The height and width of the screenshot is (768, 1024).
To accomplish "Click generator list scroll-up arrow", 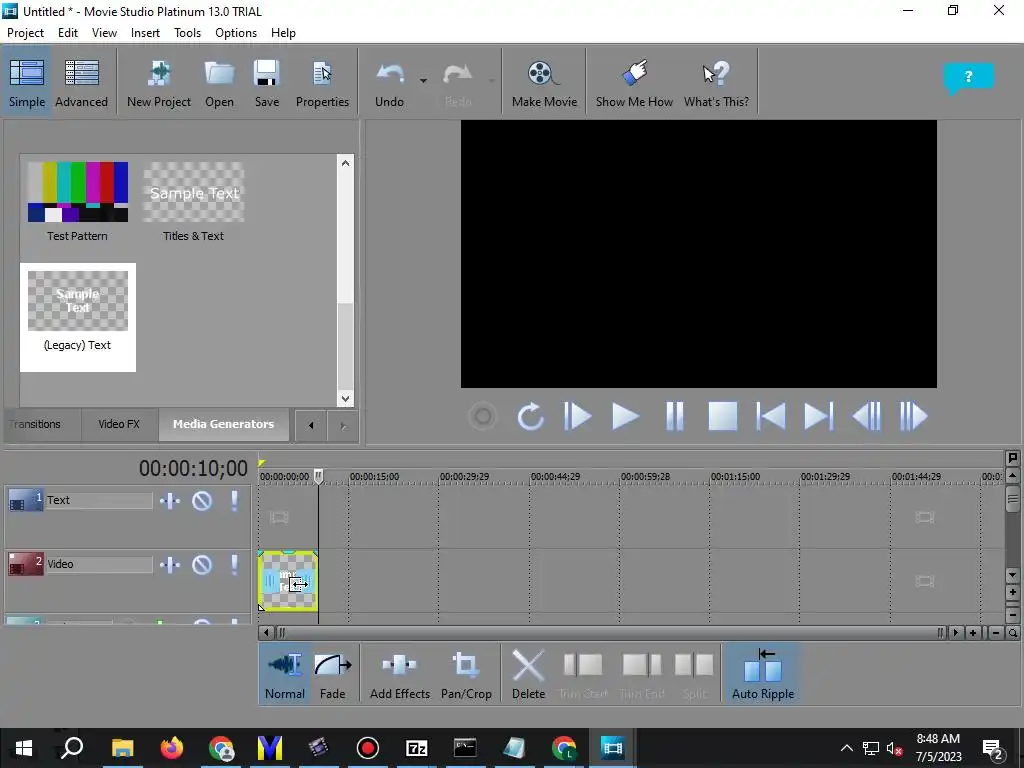I will pos(345,163).
